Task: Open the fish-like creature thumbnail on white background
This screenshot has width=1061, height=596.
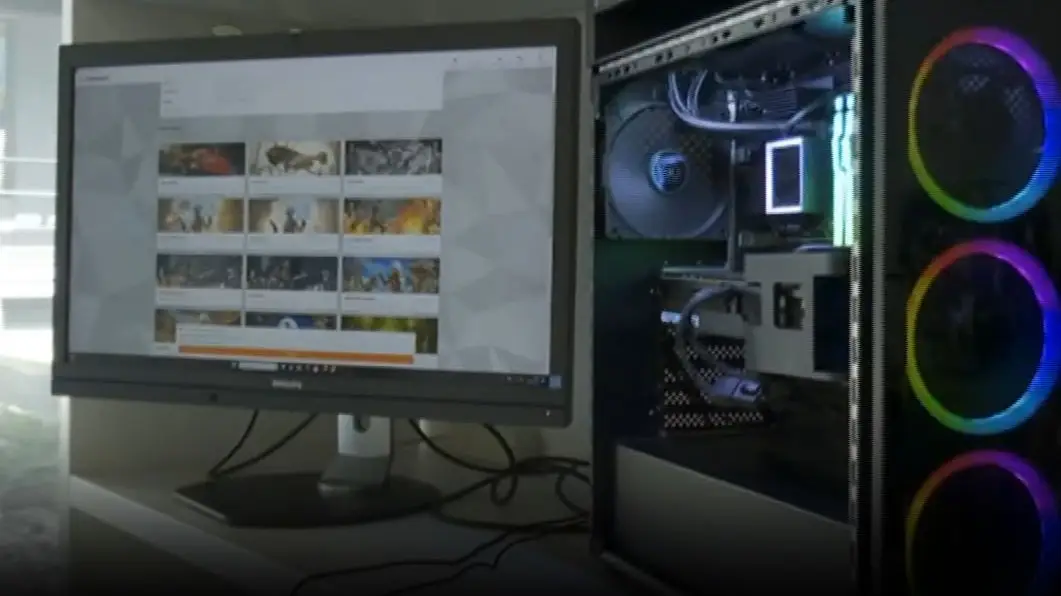Action: [x=295, y=158]
